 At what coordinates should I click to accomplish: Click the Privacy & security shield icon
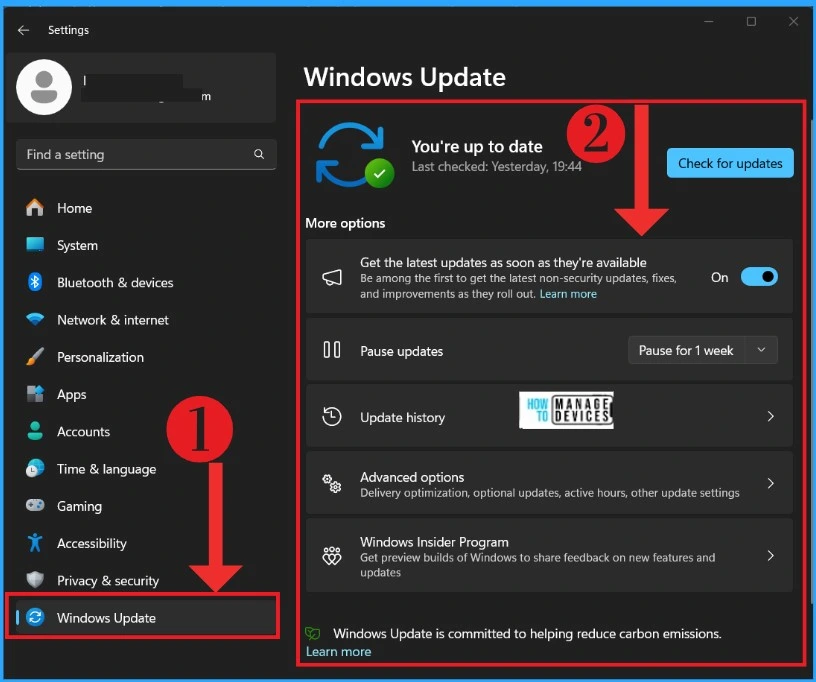pyautogui.click(x=35, y=580)
